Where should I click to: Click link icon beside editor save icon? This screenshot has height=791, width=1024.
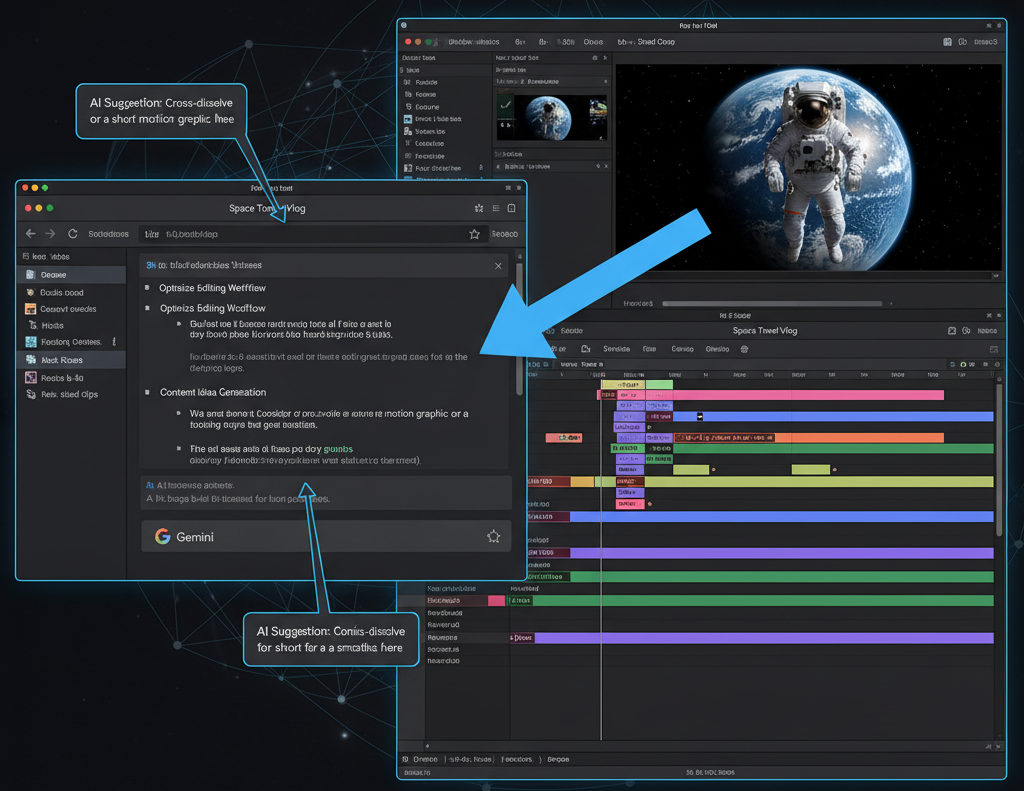click(963, 42)
